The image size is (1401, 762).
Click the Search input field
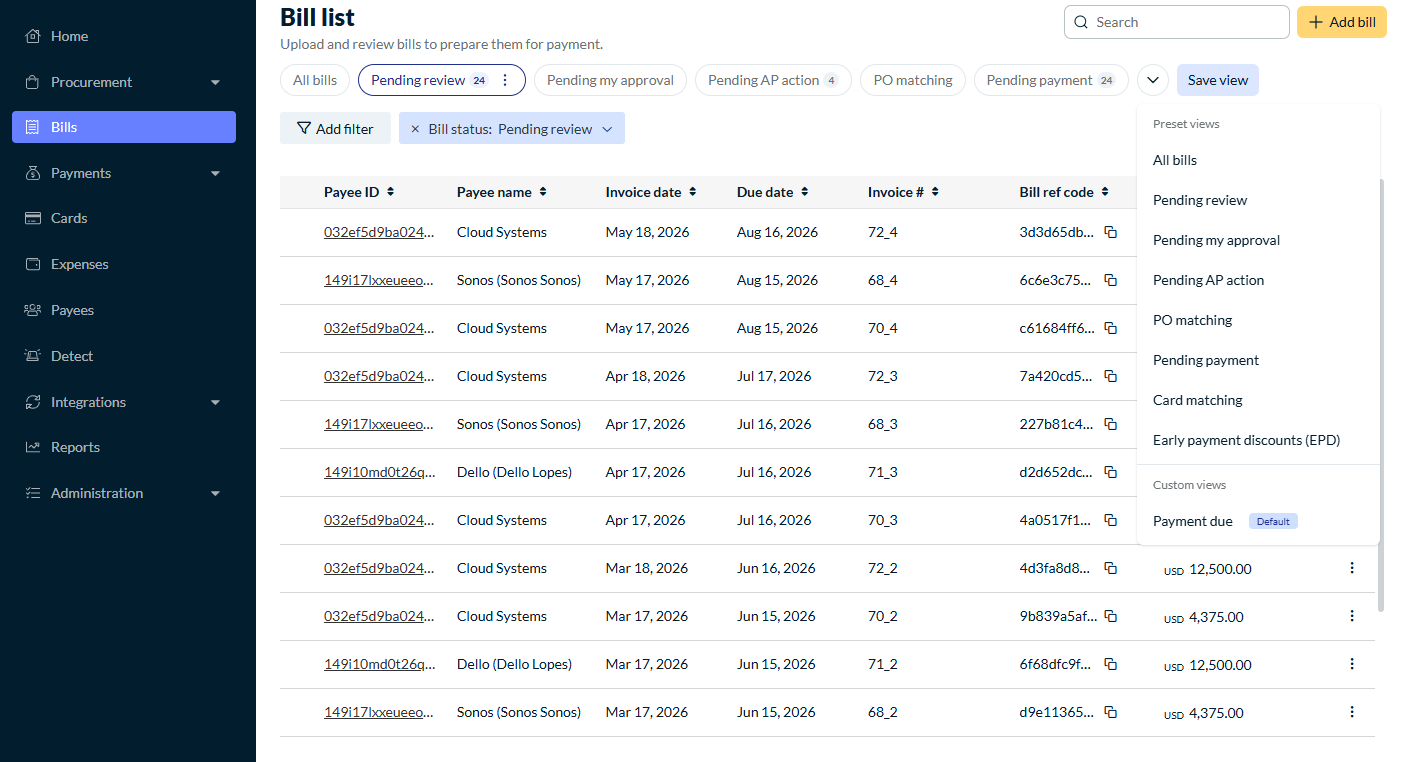tap(1177, 22)
